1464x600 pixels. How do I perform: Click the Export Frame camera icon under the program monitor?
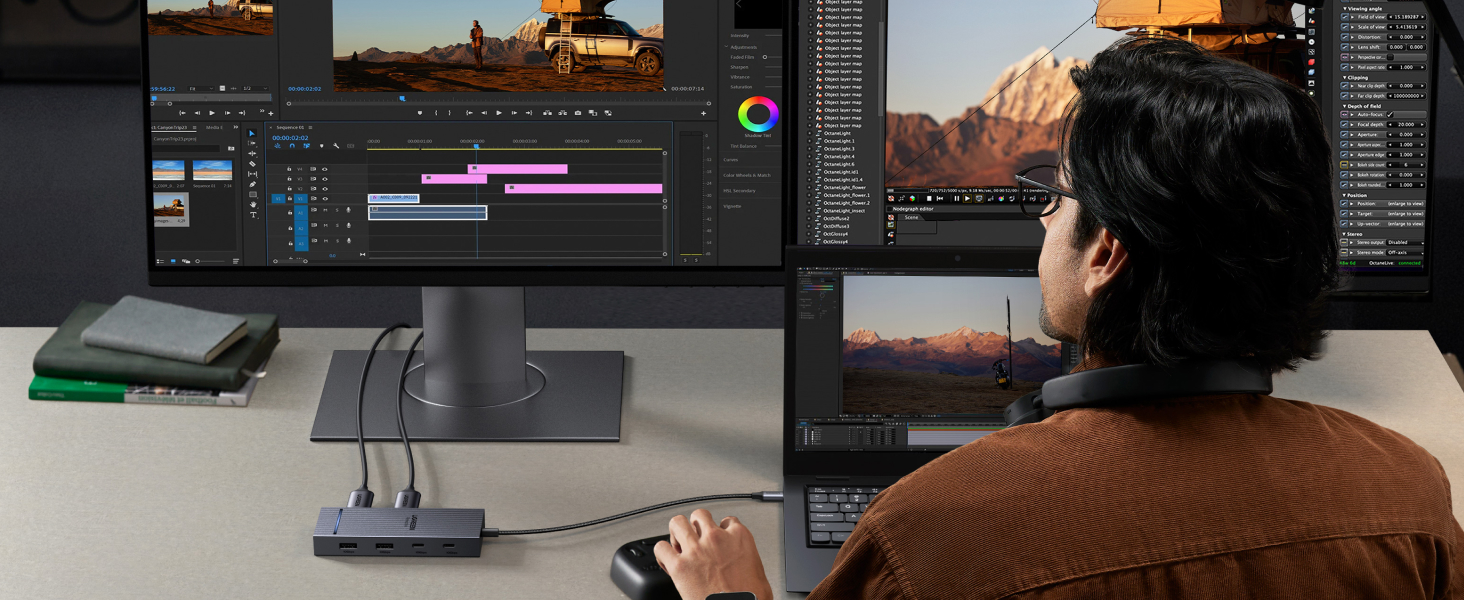(x=577, y=113)
